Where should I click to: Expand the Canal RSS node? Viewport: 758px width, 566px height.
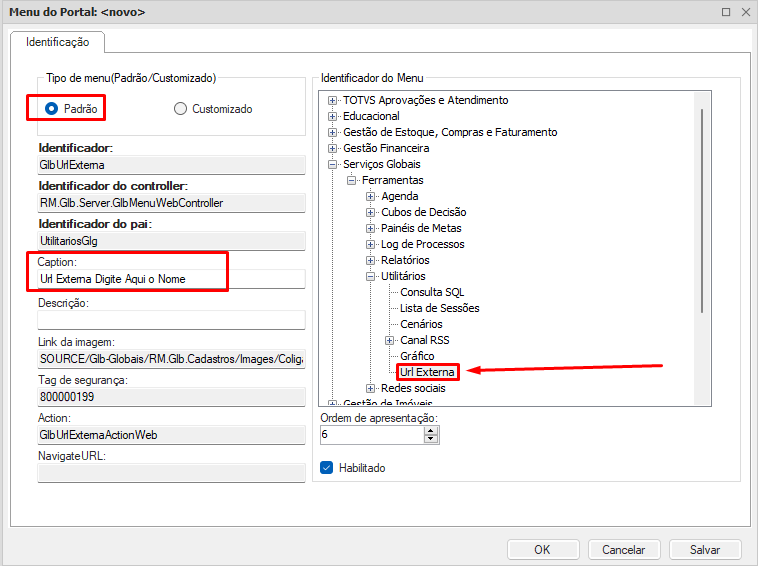point(390,340)
